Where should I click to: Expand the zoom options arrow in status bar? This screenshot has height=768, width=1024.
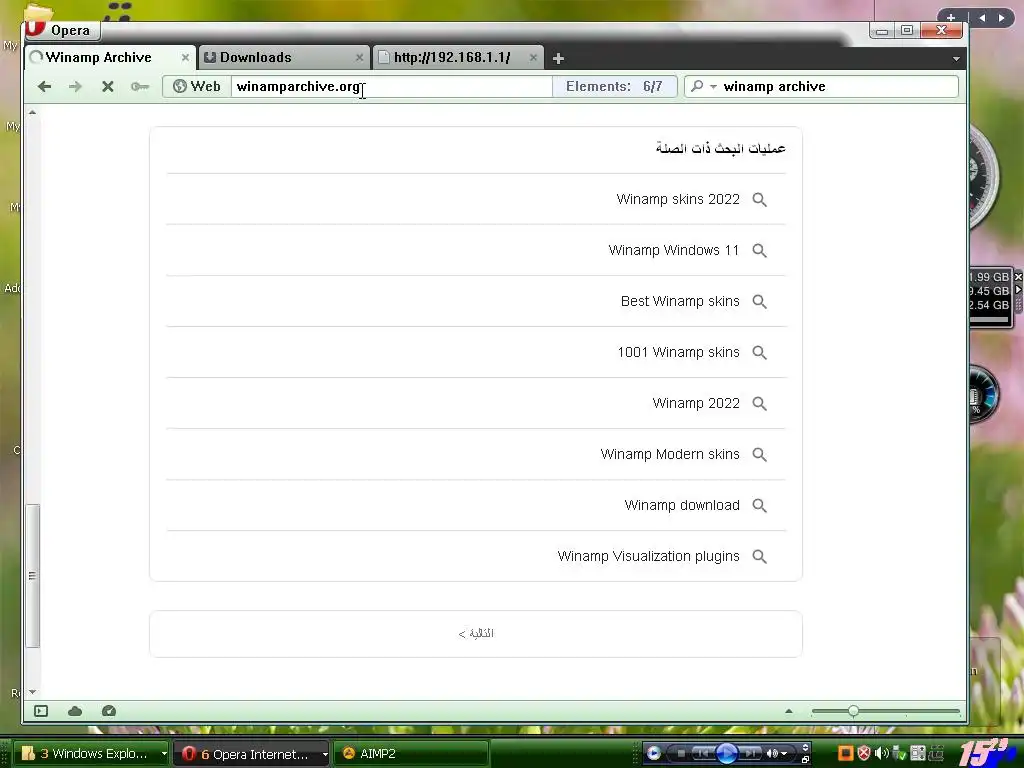point(788,711)
